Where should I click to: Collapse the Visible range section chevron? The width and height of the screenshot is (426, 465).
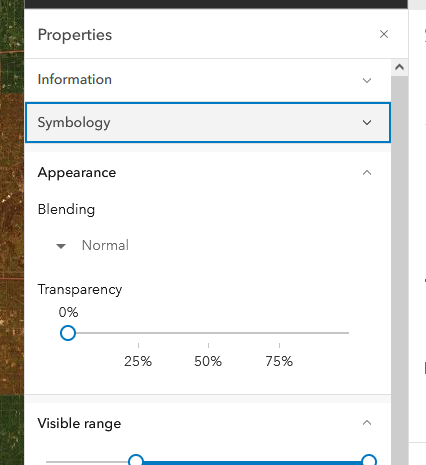(367, 423)
